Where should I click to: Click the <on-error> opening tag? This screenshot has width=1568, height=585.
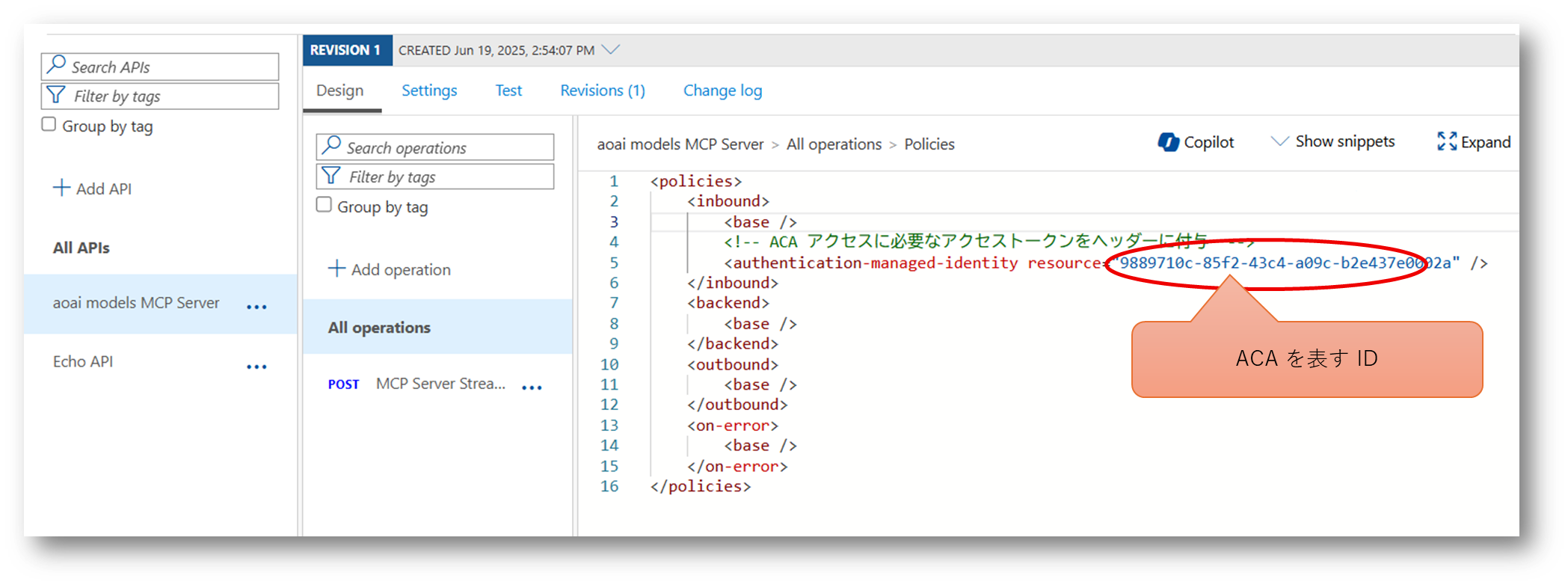point(733,426)
